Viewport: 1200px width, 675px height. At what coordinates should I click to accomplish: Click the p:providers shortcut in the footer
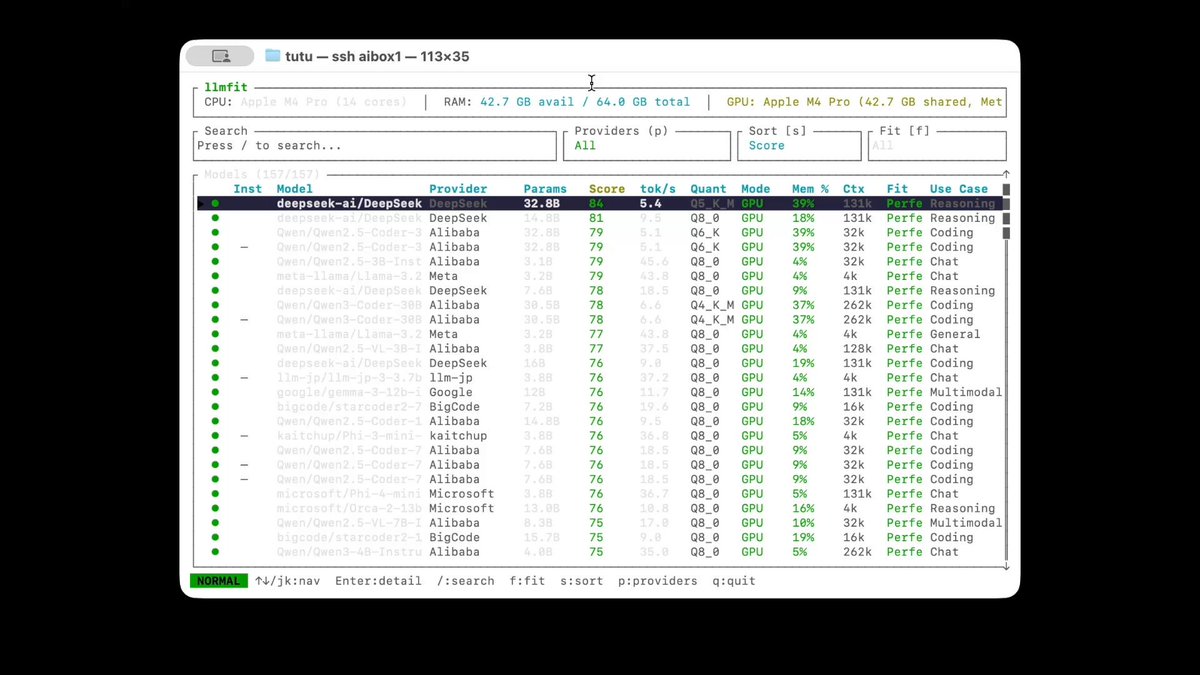click(657, 581)
